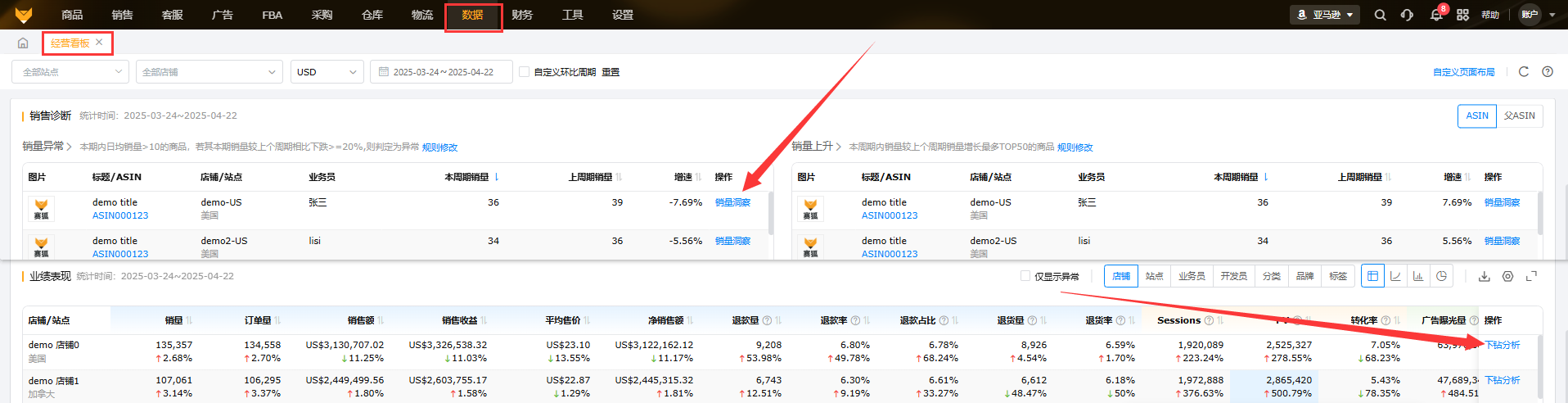Image resolution: width=1568 pixels, height=403 pixels.
Task: Sort by 上周期销量 in the 销量异常 table
Action: (x=619, y=177)
